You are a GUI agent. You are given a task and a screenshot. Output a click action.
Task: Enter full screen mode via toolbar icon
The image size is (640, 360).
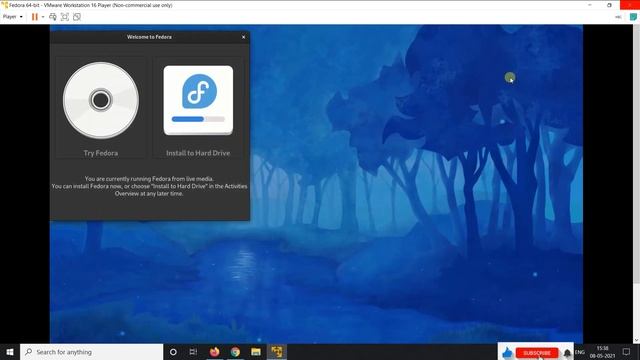click(64, 17)
